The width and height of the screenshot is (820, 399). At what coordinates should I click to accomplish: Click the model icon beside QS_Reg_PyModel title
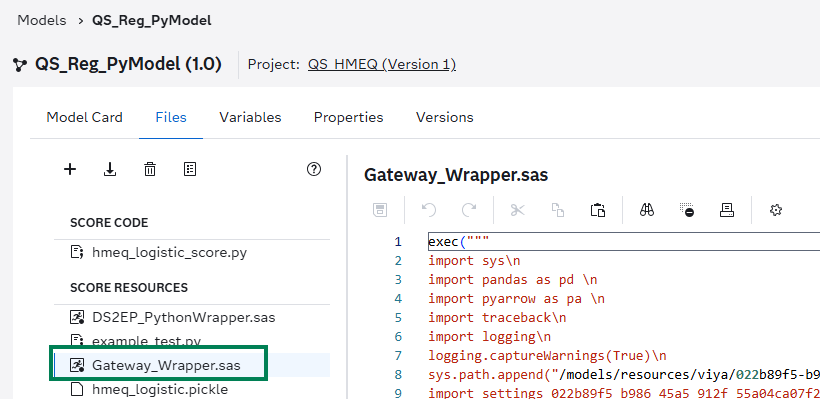click(x=20, y=65)
